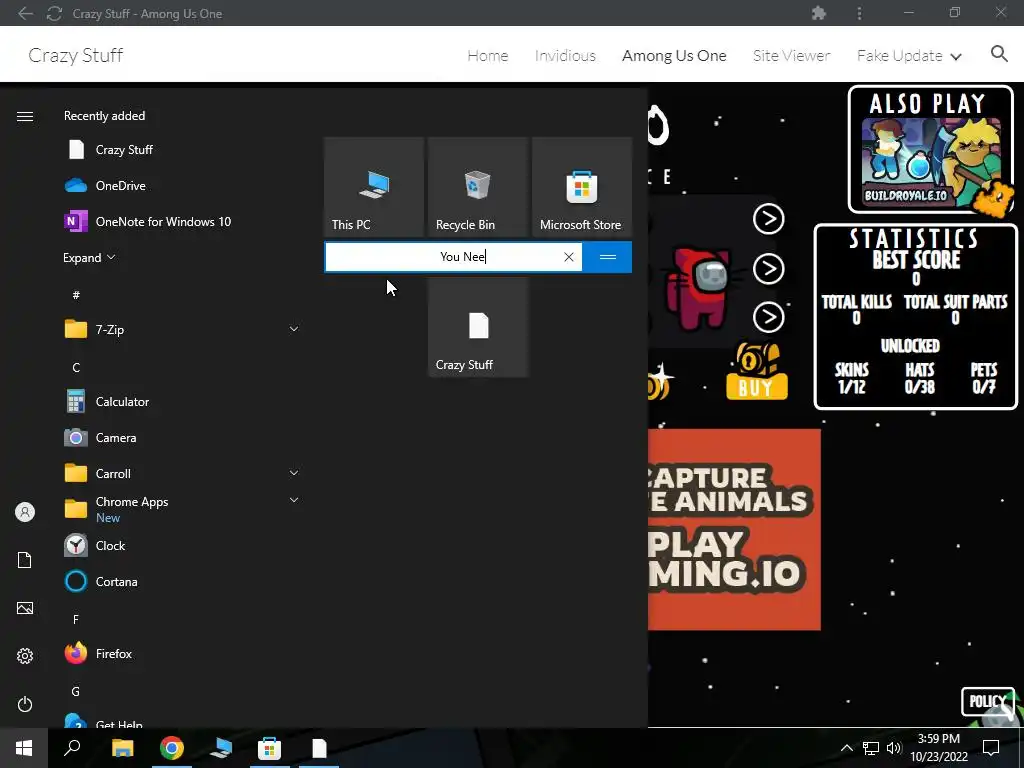Image resolution: width=1024 pixels, height=768 pixels.
Task: Click the # letter group header
Action: click(76, 295)
